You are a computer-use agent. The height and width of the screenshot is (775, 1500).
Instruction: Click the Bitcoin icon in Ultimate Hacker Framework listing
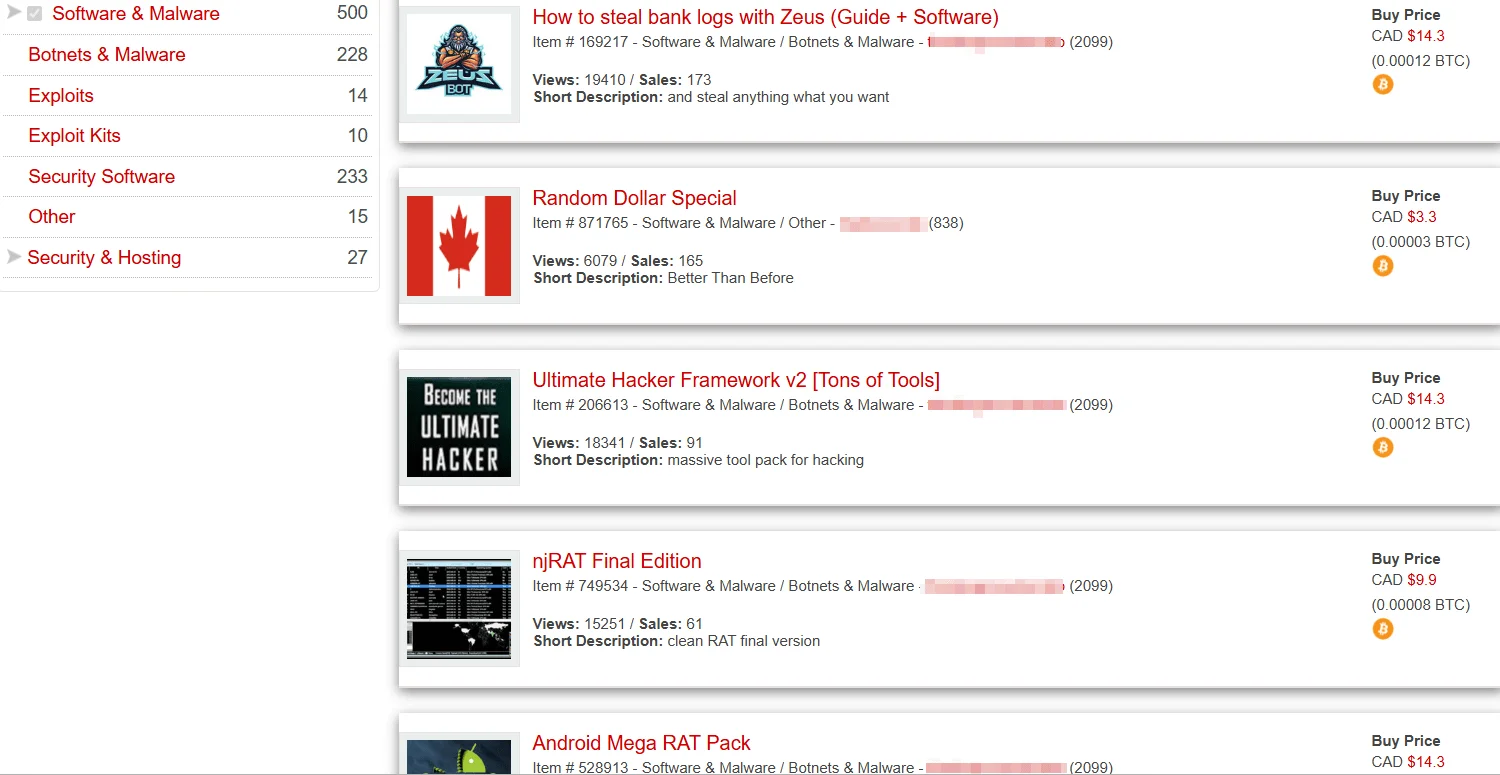pos(1382,447)
